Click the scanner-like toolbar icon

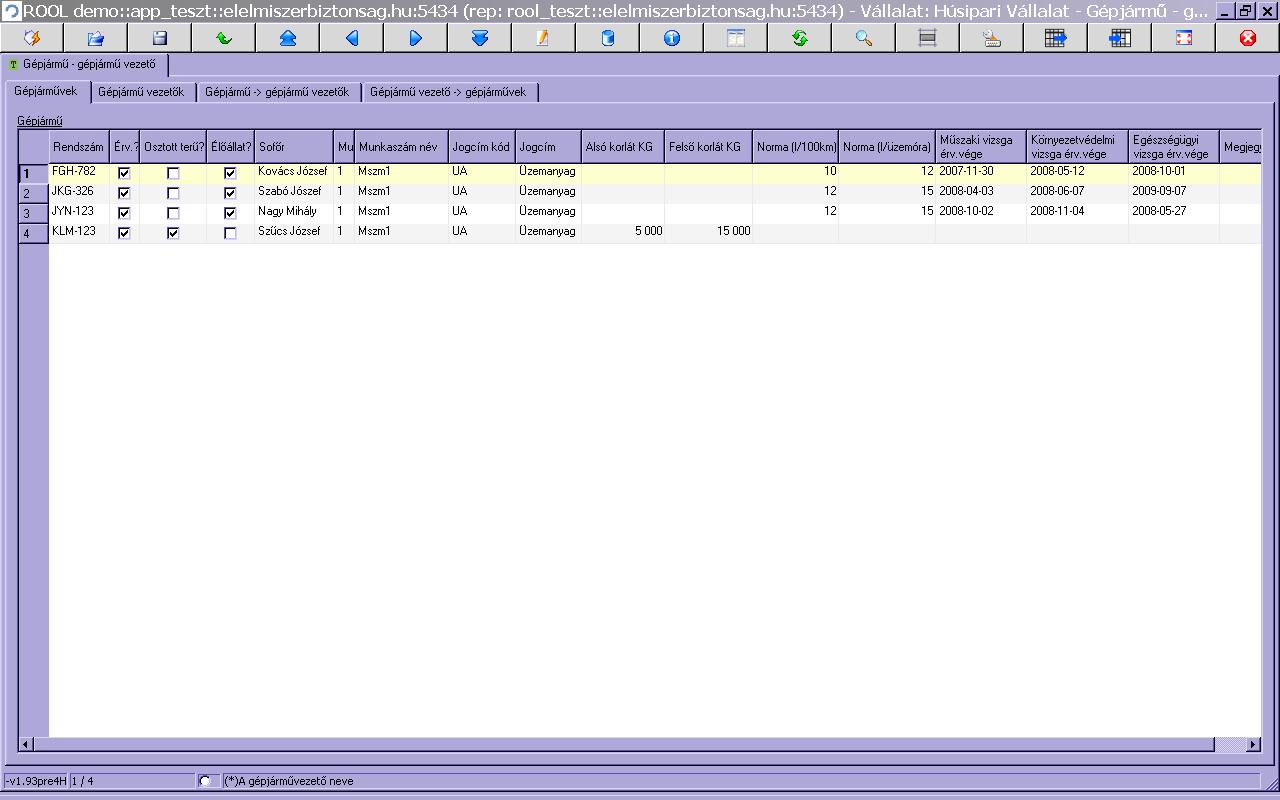992,38
